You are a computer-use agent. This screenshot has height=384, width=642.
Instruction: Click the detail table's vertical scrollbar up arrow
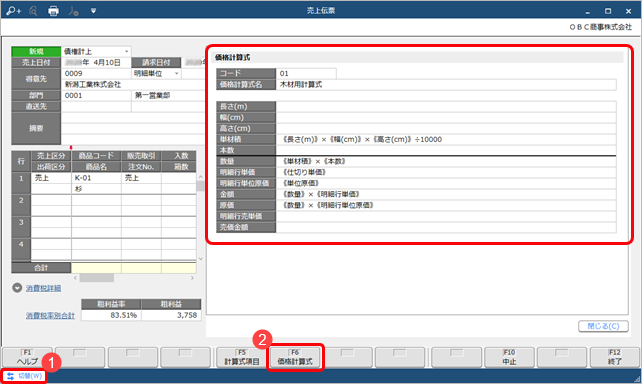pyautogui.click(x=200, y=177)
